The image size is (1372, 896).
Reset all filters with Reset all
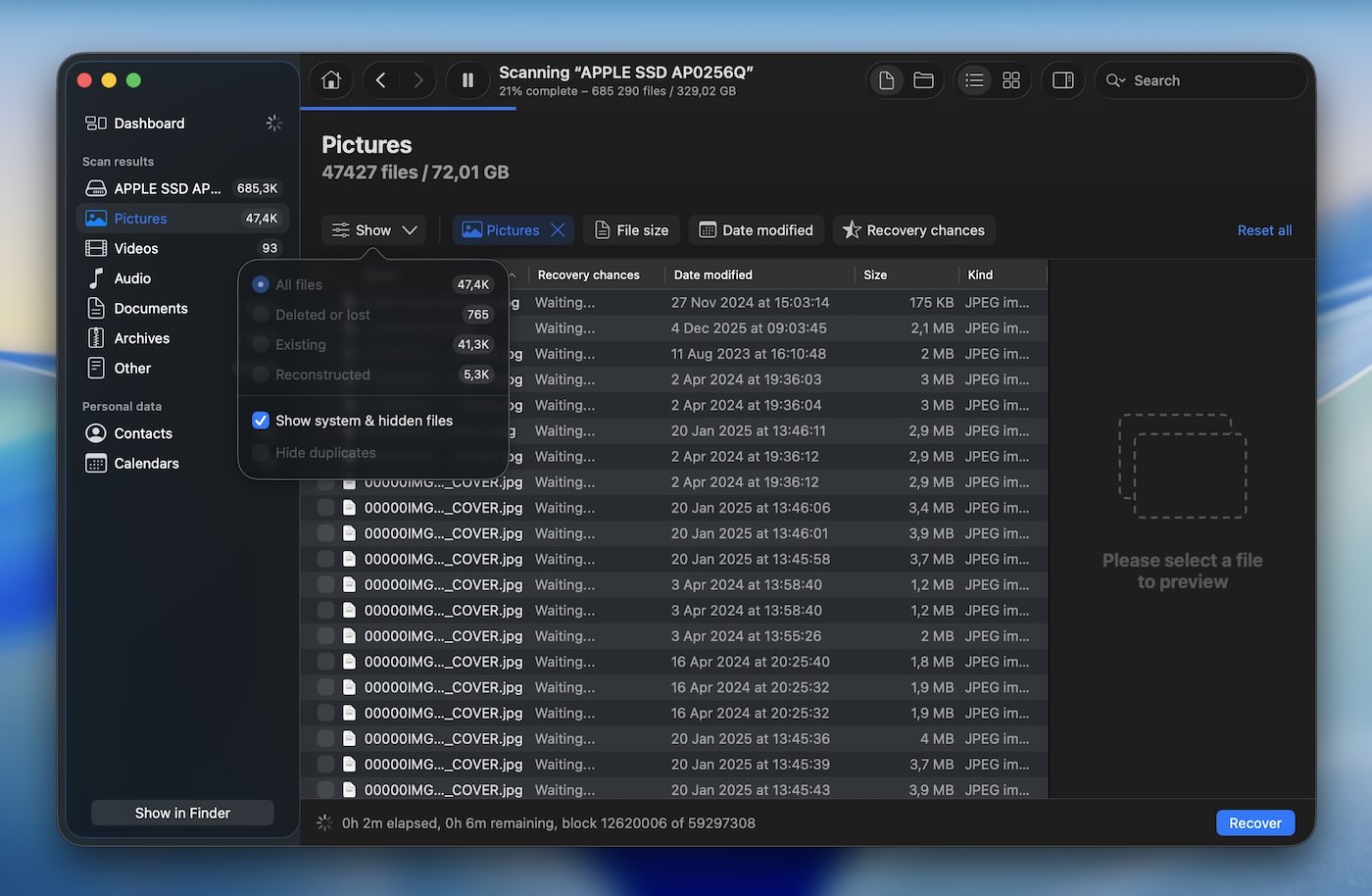pyautogui.click(x=1264, y=229)
